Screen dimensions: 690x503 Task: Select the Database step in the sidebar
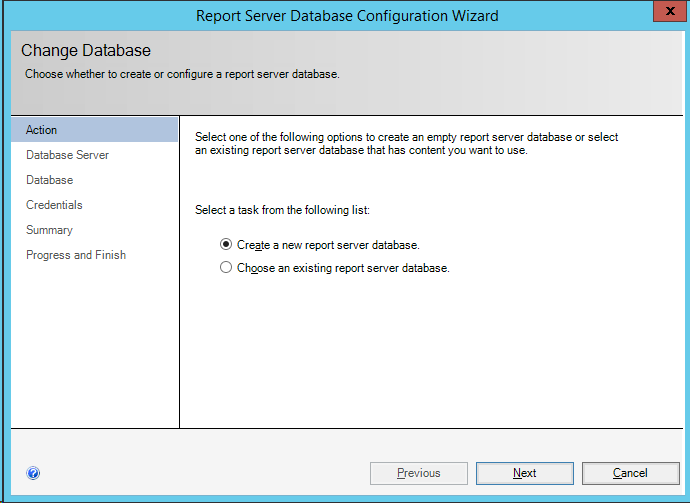point(49,180)
